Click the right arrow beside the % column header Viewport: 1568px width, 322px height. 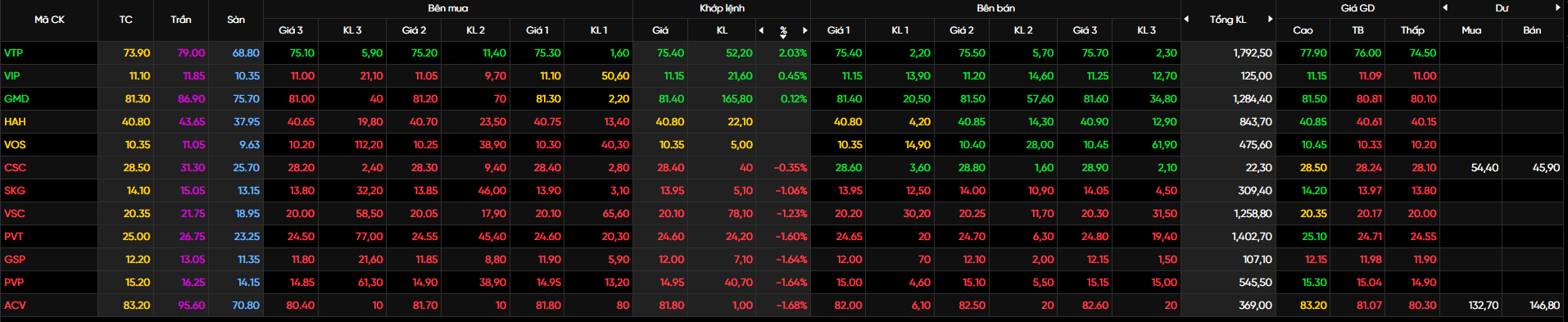[805, 30]
